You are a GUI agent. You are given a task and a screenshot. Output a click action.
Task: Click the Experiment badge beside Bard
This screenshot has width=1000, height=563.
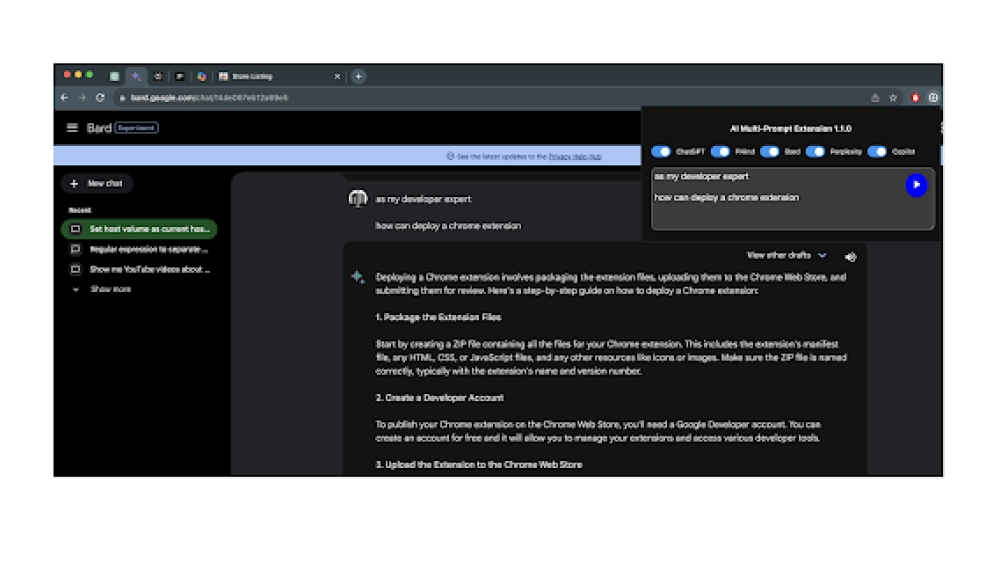pyautogui.click(x=136, y=128)
